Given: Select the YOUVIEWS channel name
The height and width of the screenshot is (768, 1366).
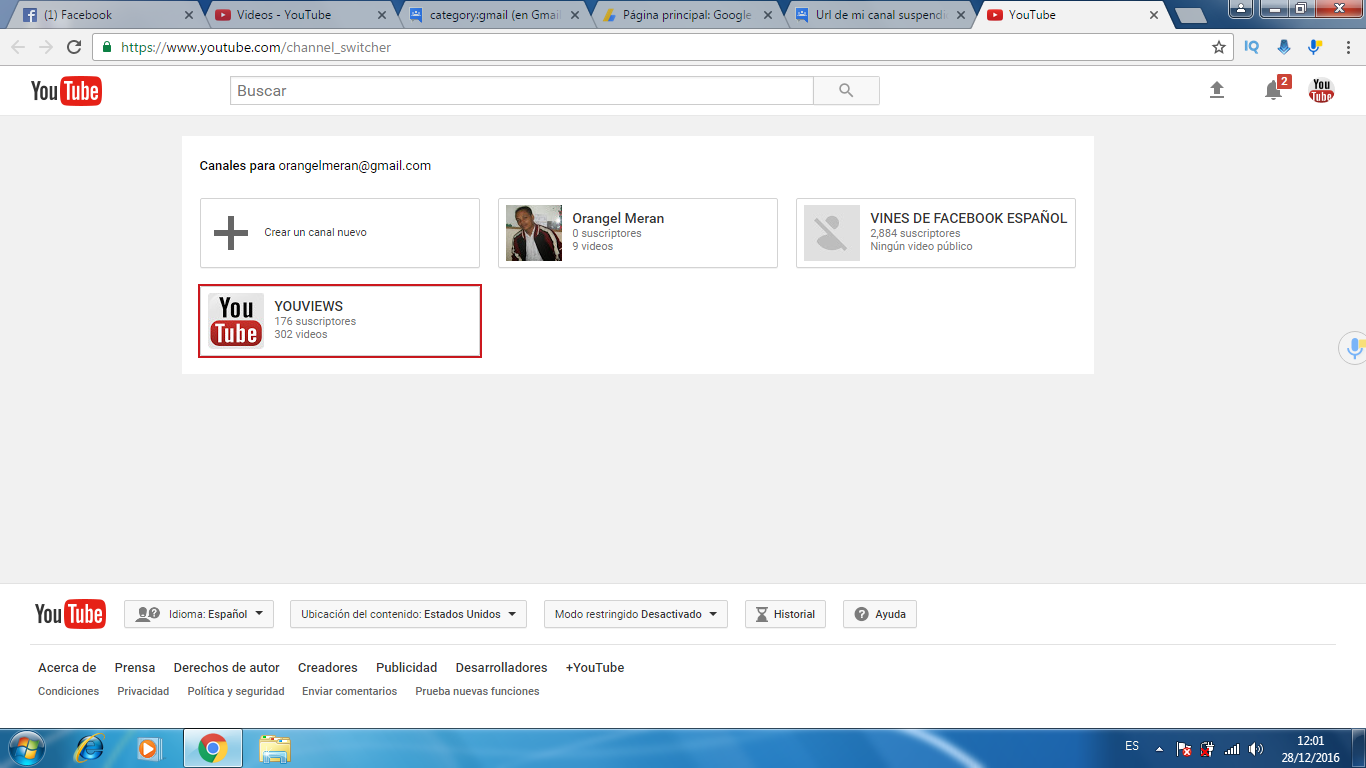Looking at the screenshot, I should [x=309, y=306].
